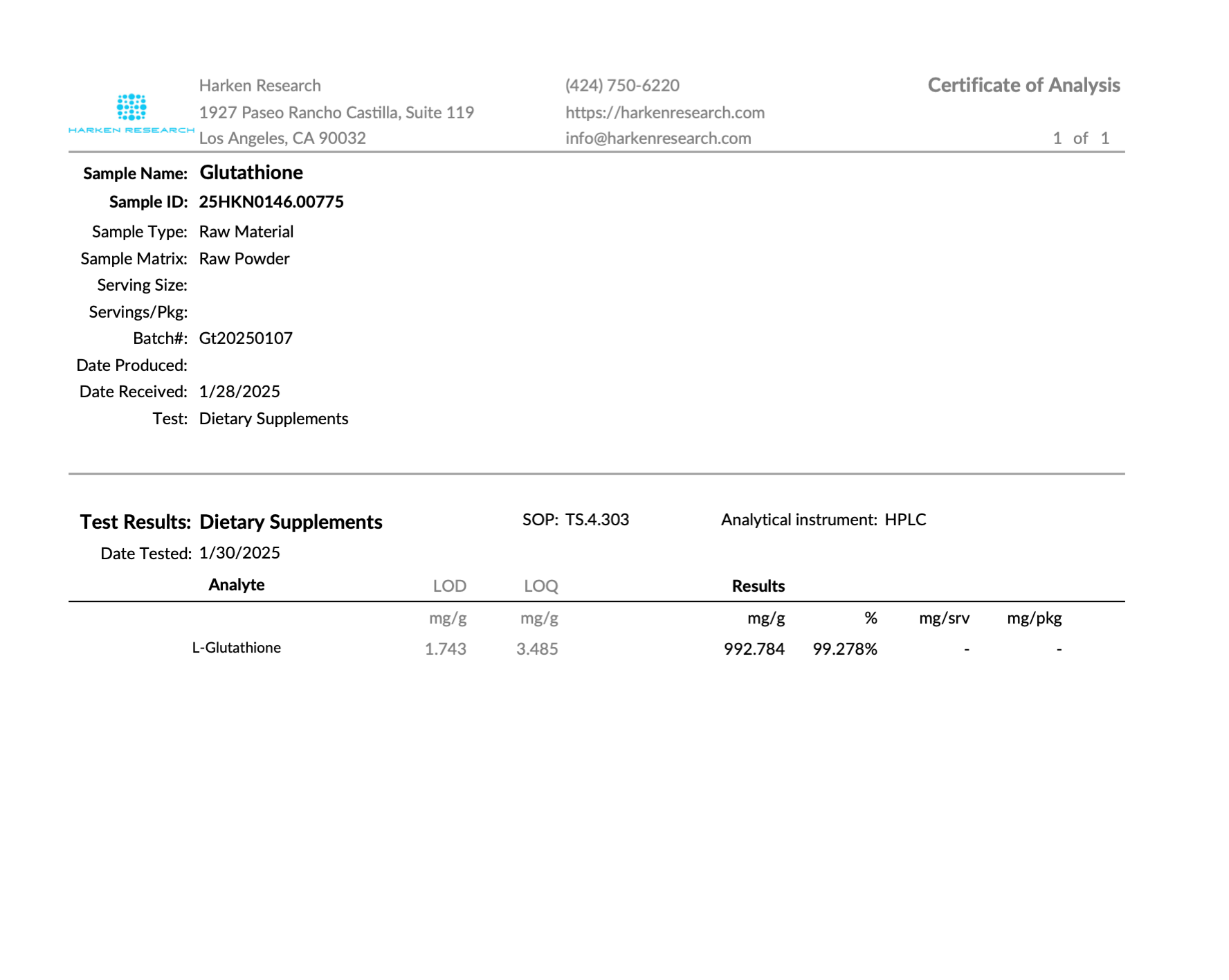The width and height of the screenshot is (1229, 980).
Task: Open the https://harkenresearch.com link
Action: click(665, 112)
